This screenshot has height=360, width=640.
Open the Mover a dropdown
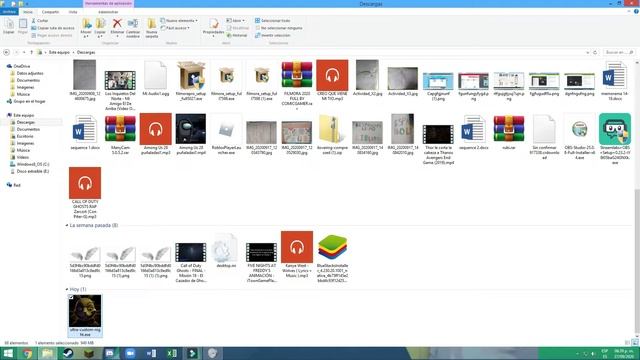click(86, 28)
